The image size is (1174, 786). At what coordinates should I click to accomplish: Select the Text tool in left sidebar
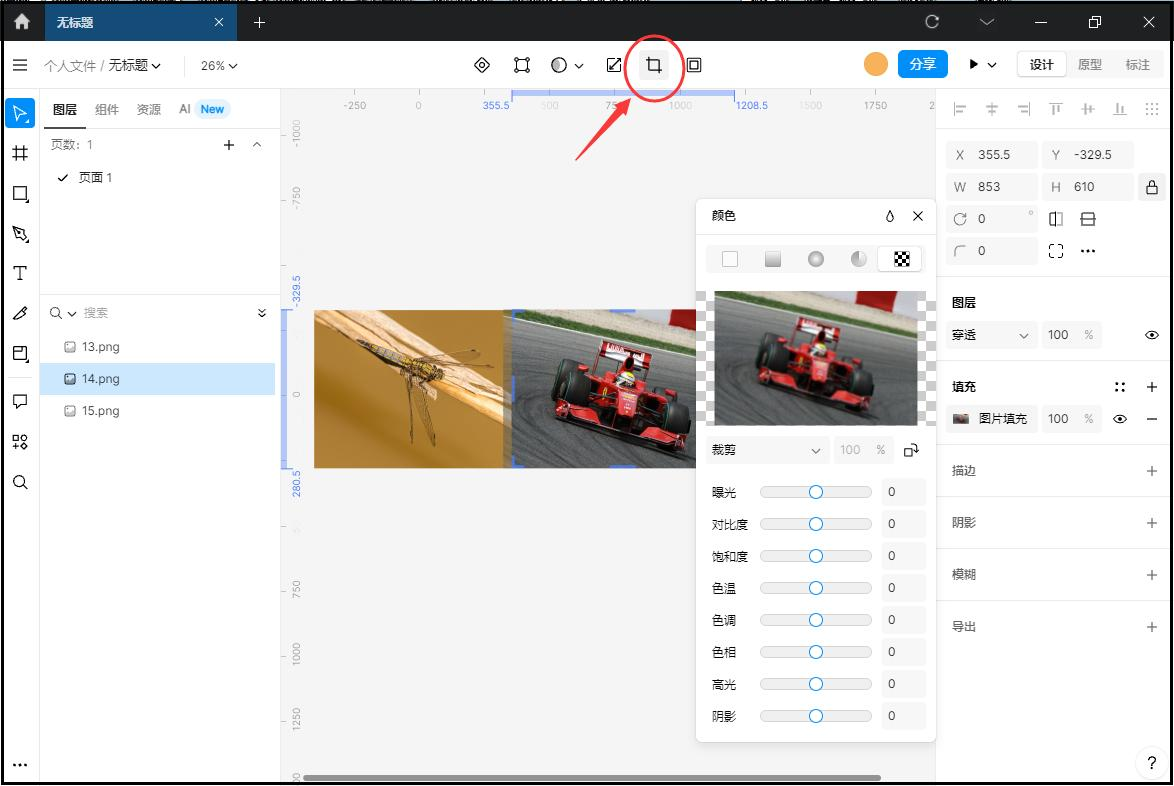[x=20, y=273]
